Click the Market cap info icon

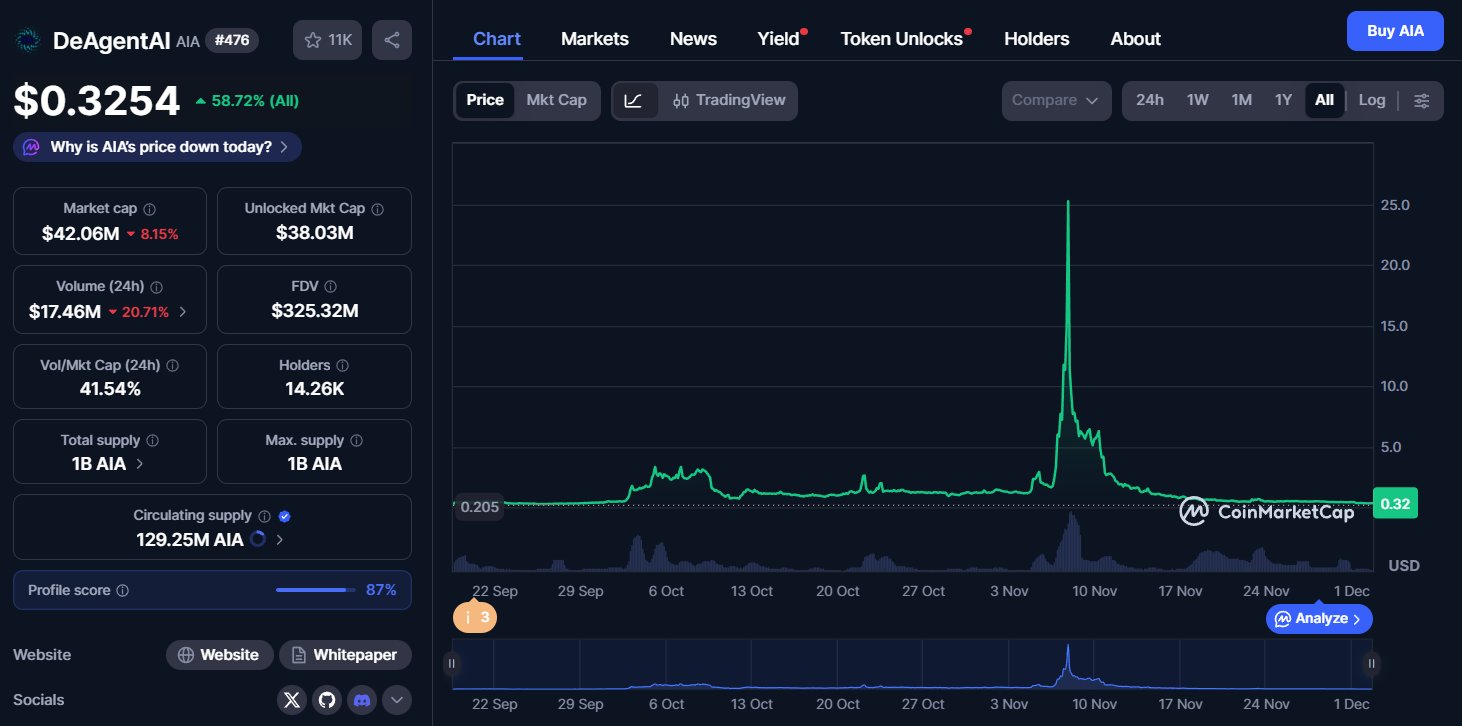coord(150,209)
